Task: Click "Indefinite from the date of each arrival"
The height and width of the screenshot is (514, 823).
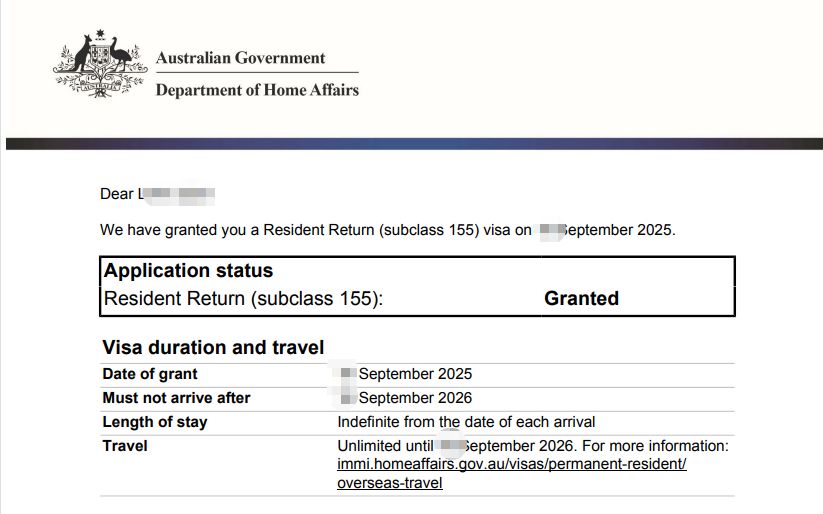Action: click(466, 422)
